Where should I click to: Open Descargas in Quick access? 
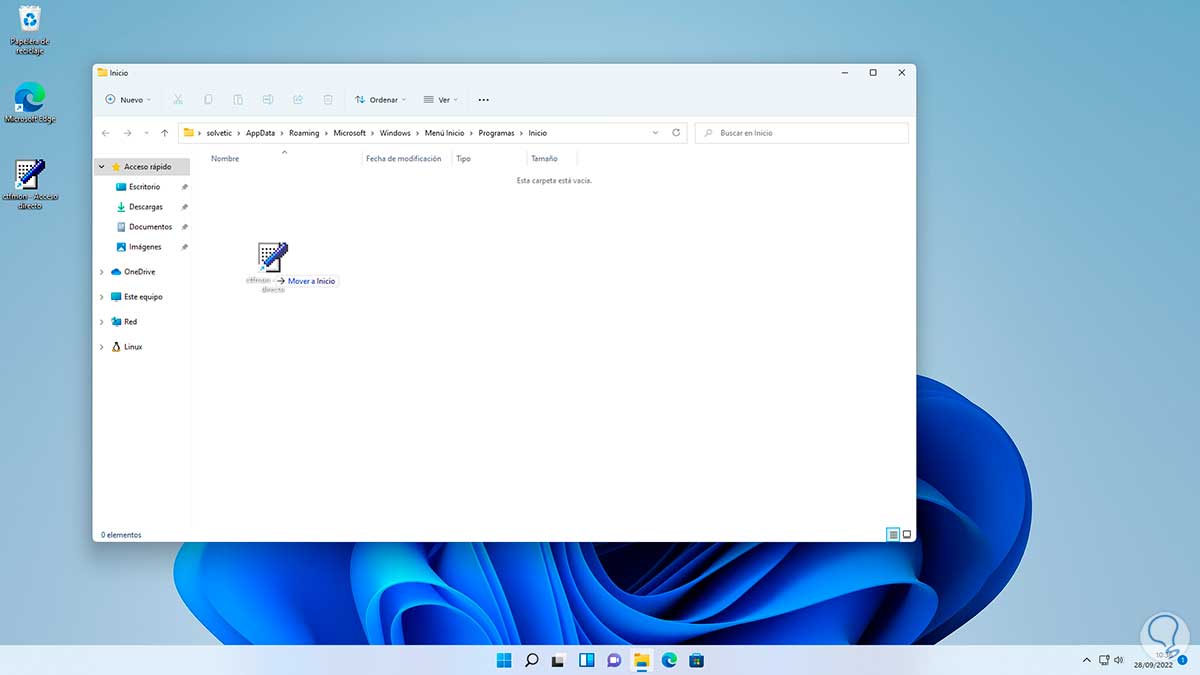145,207
